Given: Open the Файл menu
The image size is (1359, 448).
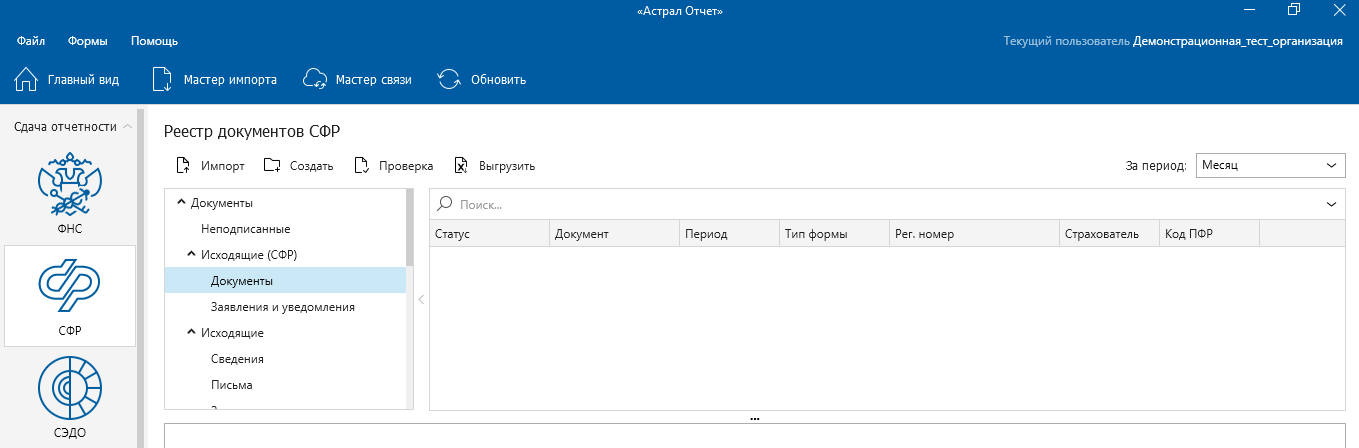Looking at the screenshot, I should 31,41.
